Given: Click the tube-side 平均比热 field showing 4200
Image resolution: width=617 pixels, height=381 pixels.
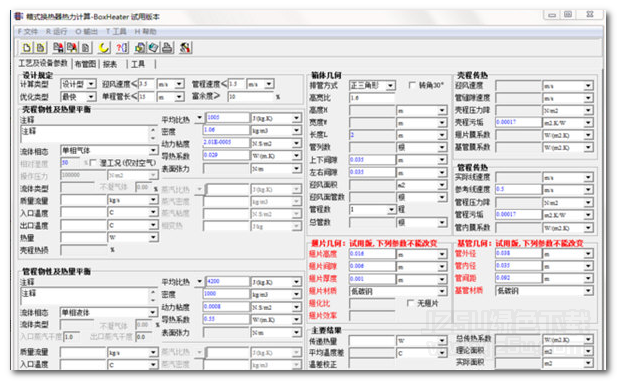Looking at the screenshot, I should coord(227,281).
